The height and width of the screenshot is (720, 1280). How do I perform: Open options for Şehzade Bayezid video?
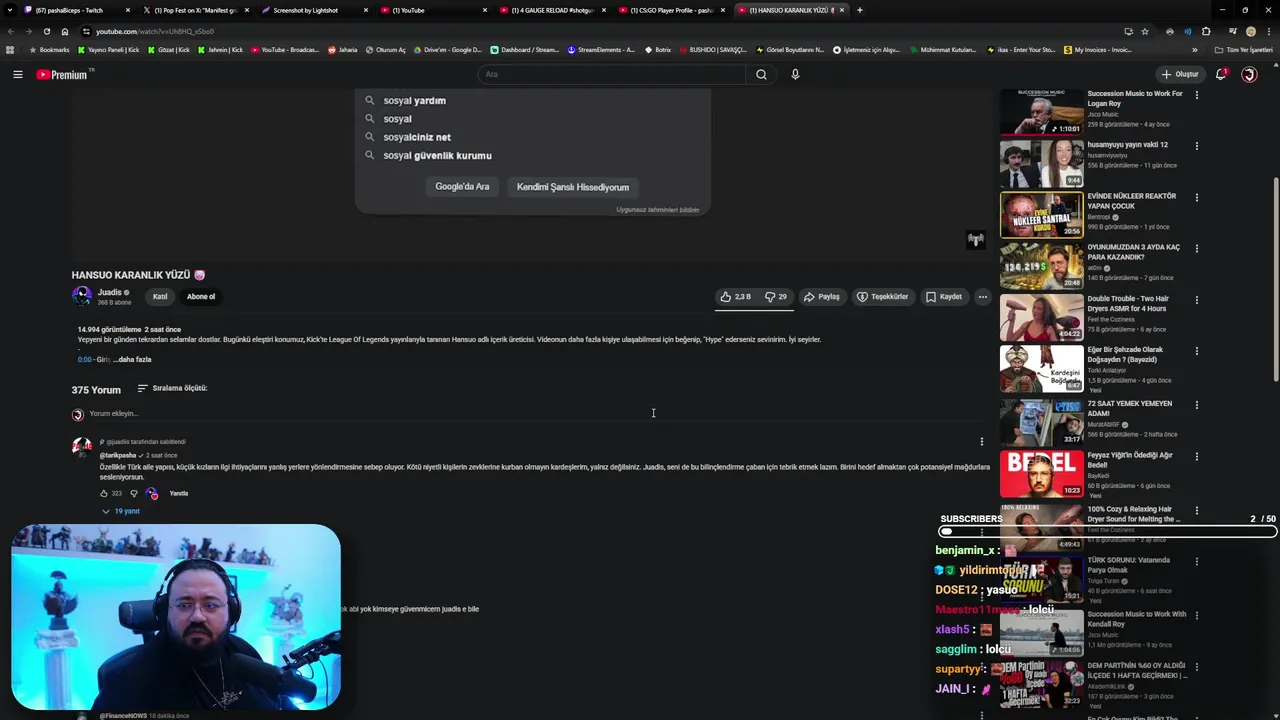tap(1196, 351)
